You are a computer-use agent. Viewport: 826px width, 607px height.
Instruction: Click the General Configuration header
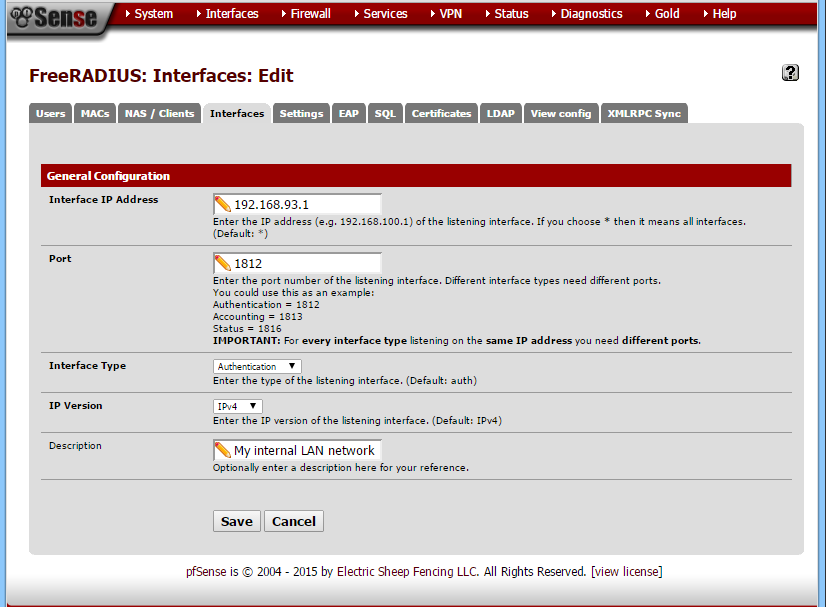click(x=416, y=175)
